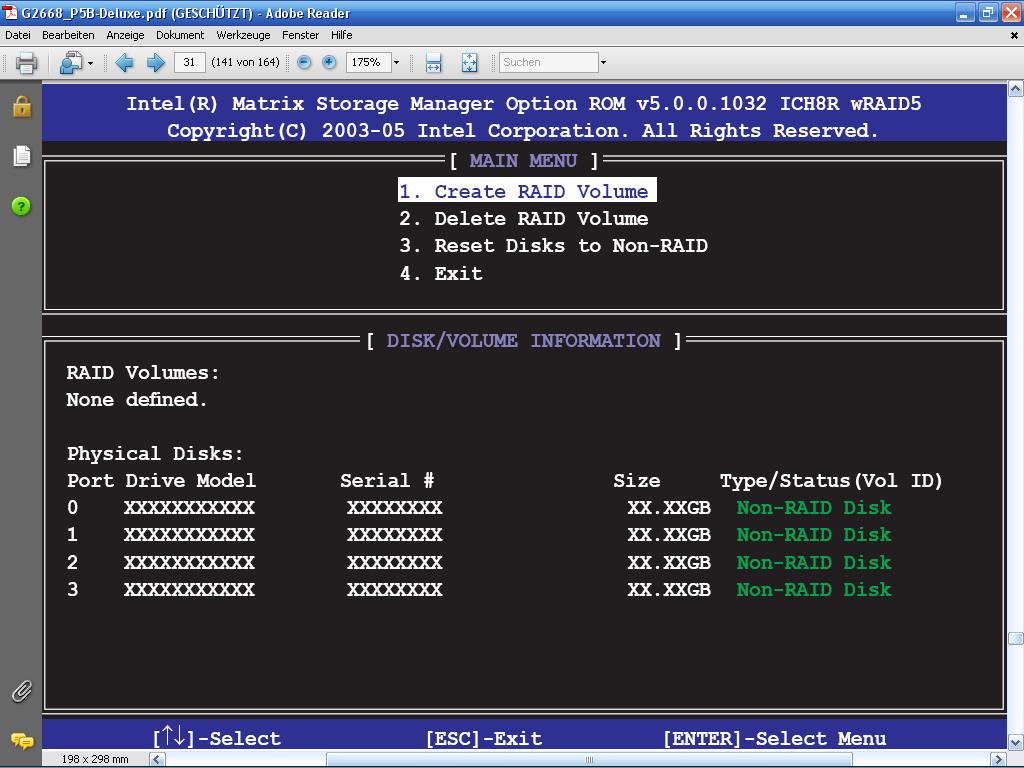The height and width of the screenshot is (768, 1024).
Task: Click horizontal scrollbar left arrow
Action: [157, 760]
